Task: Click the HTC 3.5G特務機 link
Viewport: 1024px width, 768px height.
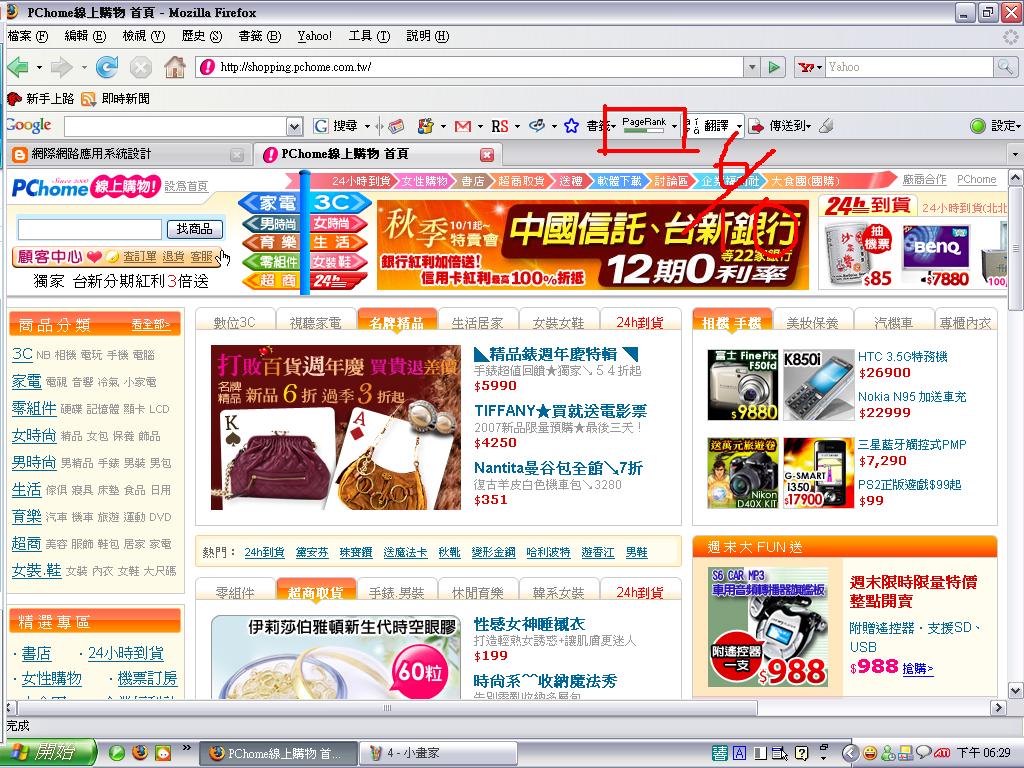Action: [x=903, y=357]
